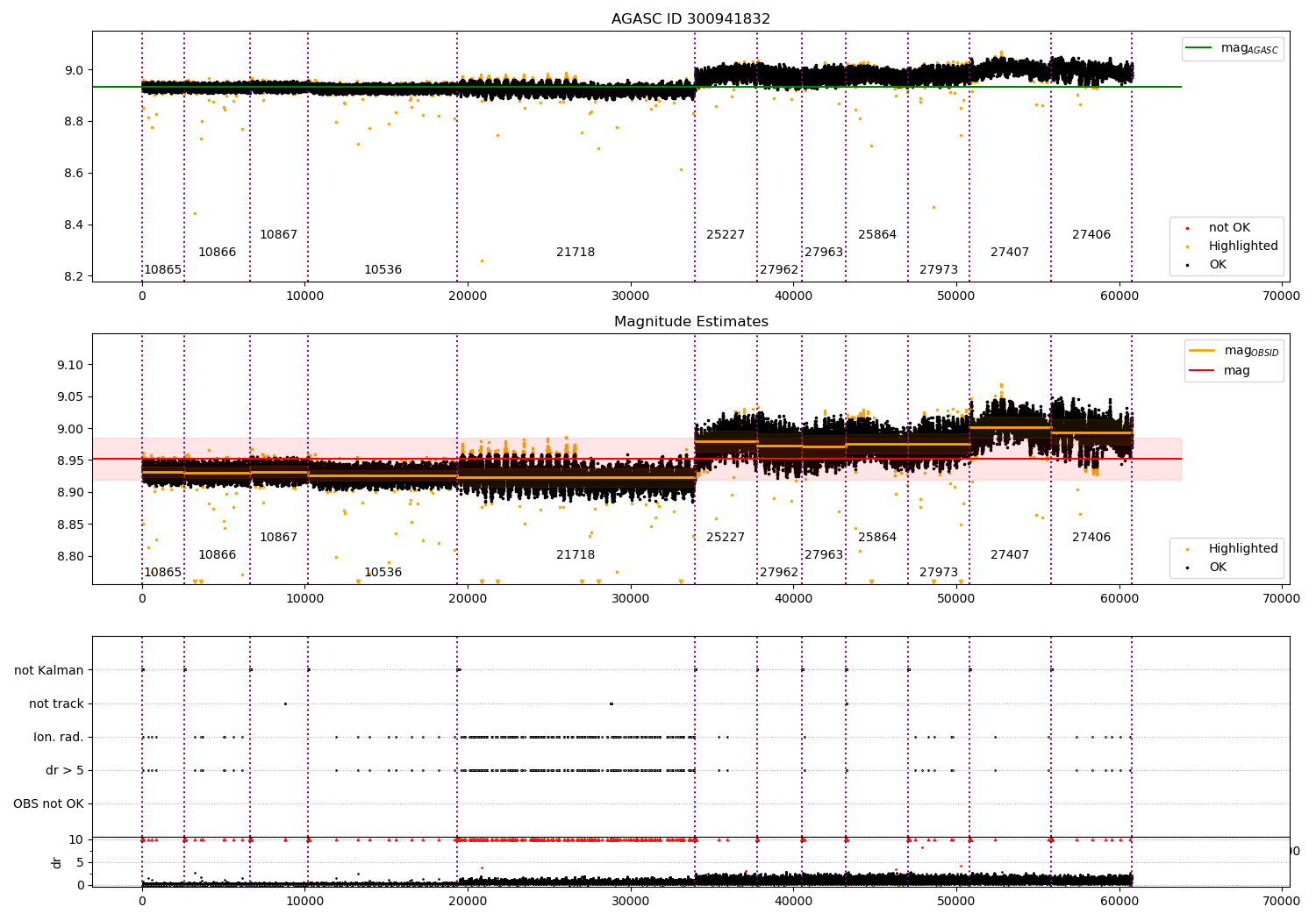1316x921 pixels.
Task: Click label 21718 in the Magnitude Estimates plot
Action: pyautogui.click(x=576, y=555)
